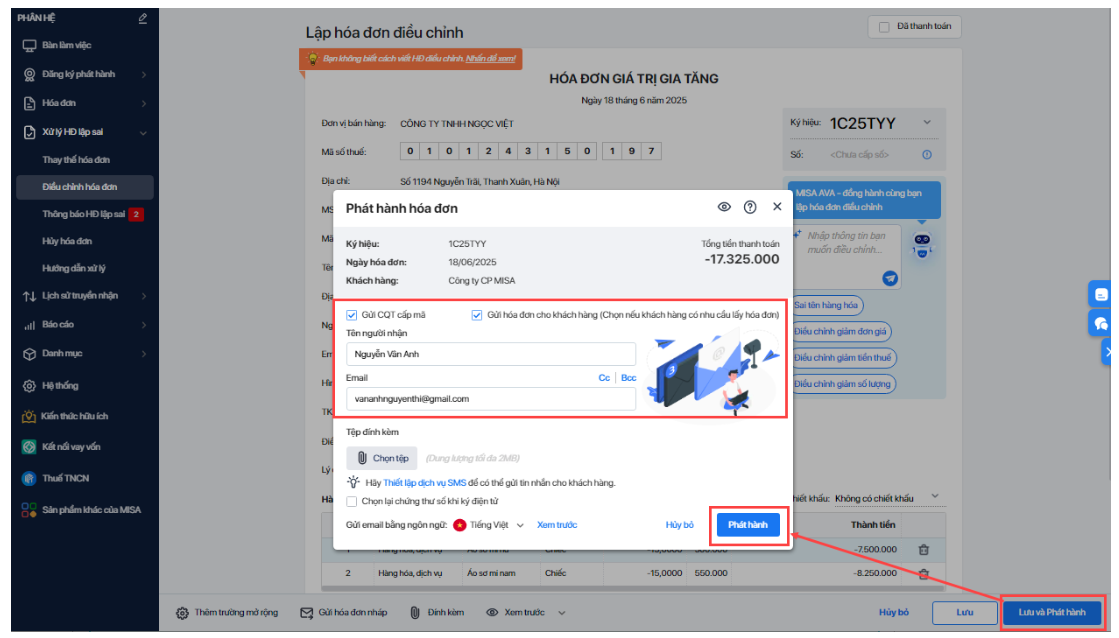1119x638 pixels.
Task: Click the Email input field
Action: click(x=491, y=399)
